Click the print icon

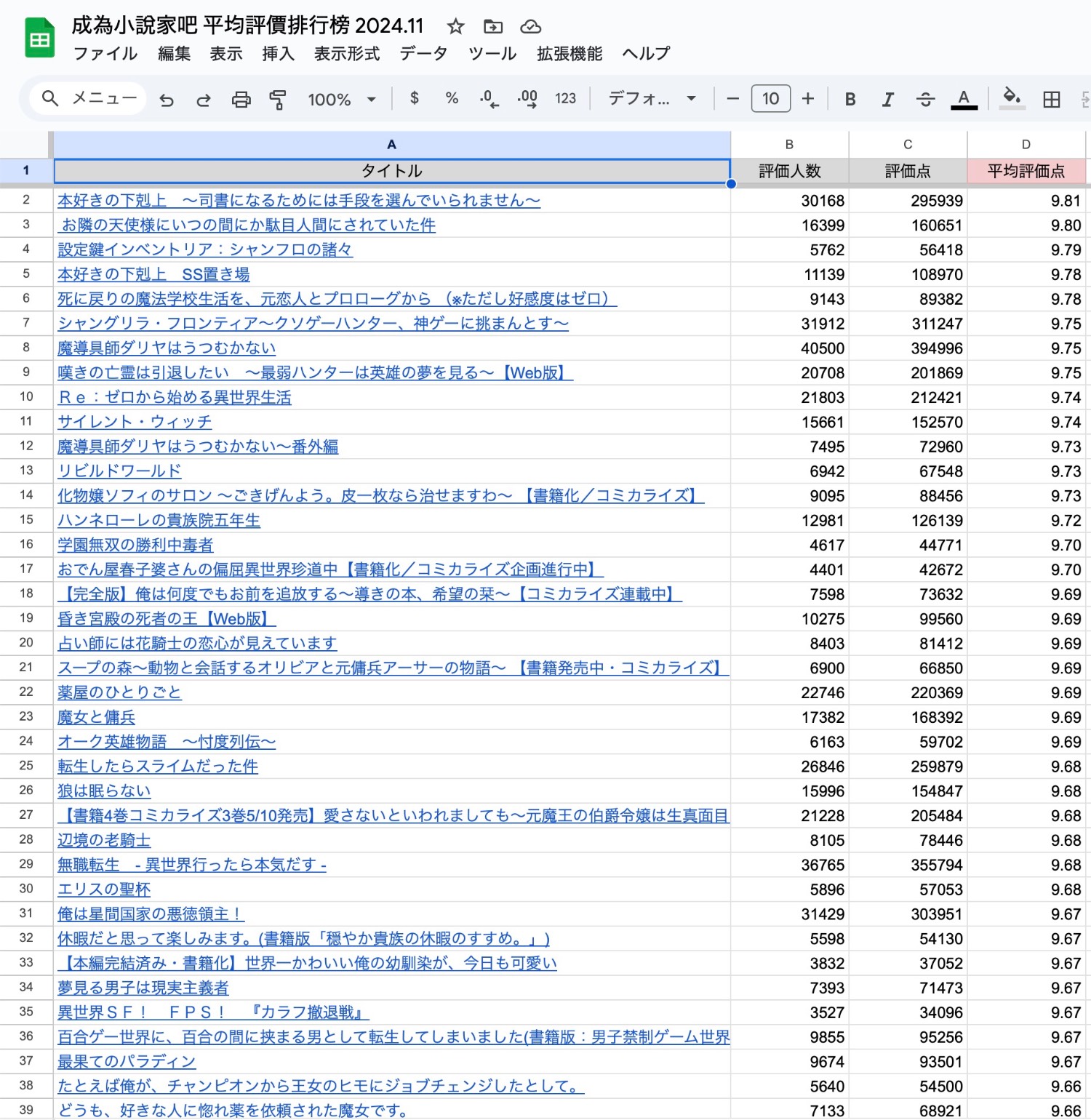pos(241,100)
